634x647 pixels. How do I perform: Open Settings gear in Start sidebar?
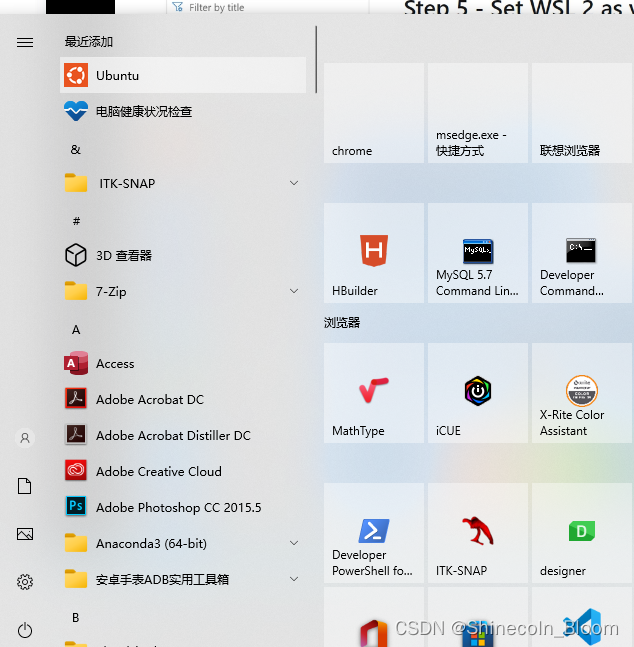[25, 582]
